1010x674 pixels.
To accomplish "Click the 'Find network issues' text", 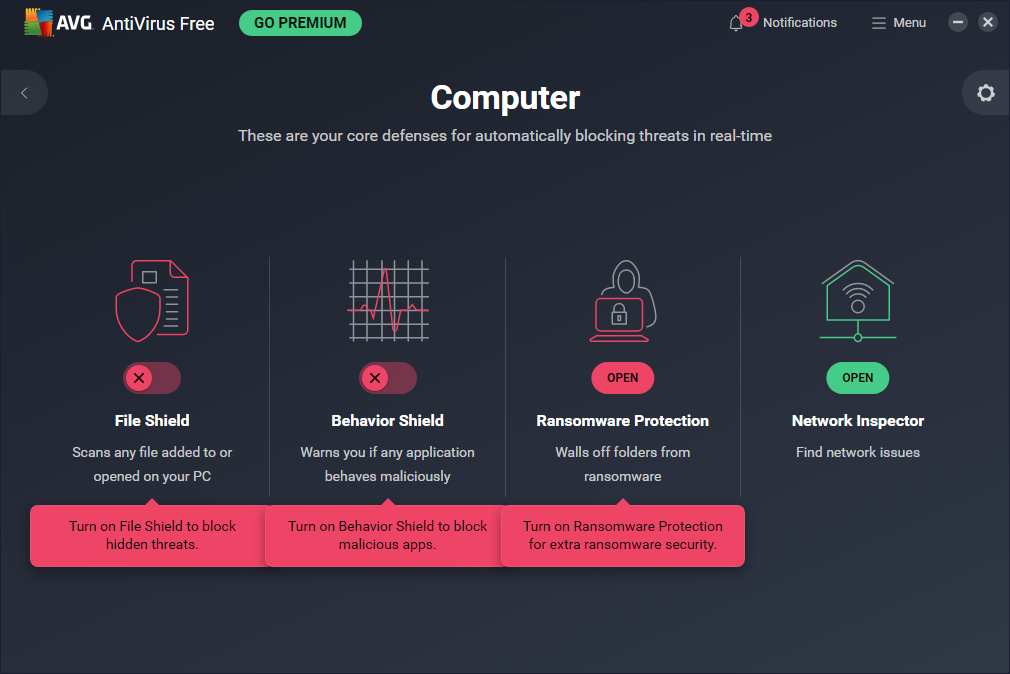I will point(858,452).
